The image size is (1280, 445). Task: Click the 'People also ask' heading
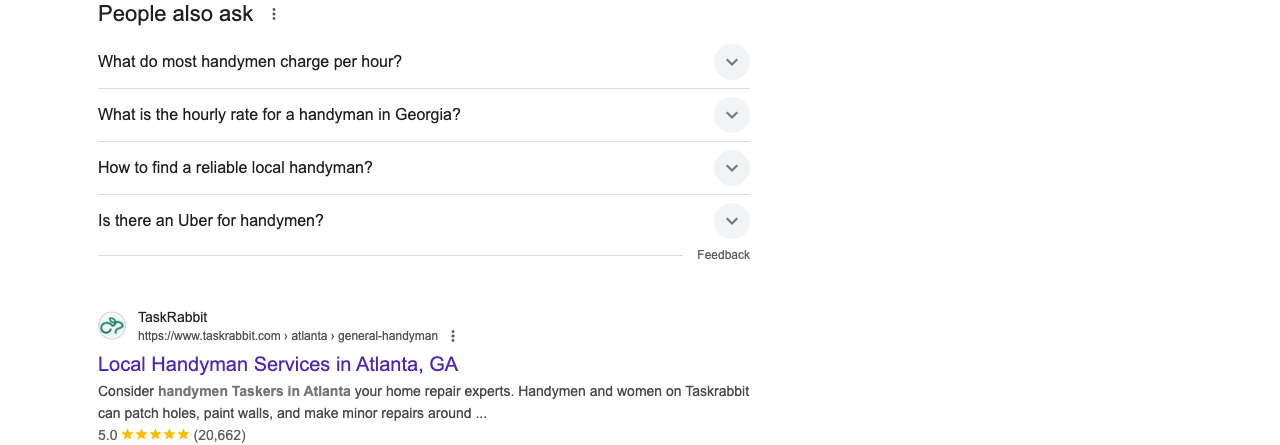pyautogui.click(x=176, y=14)
